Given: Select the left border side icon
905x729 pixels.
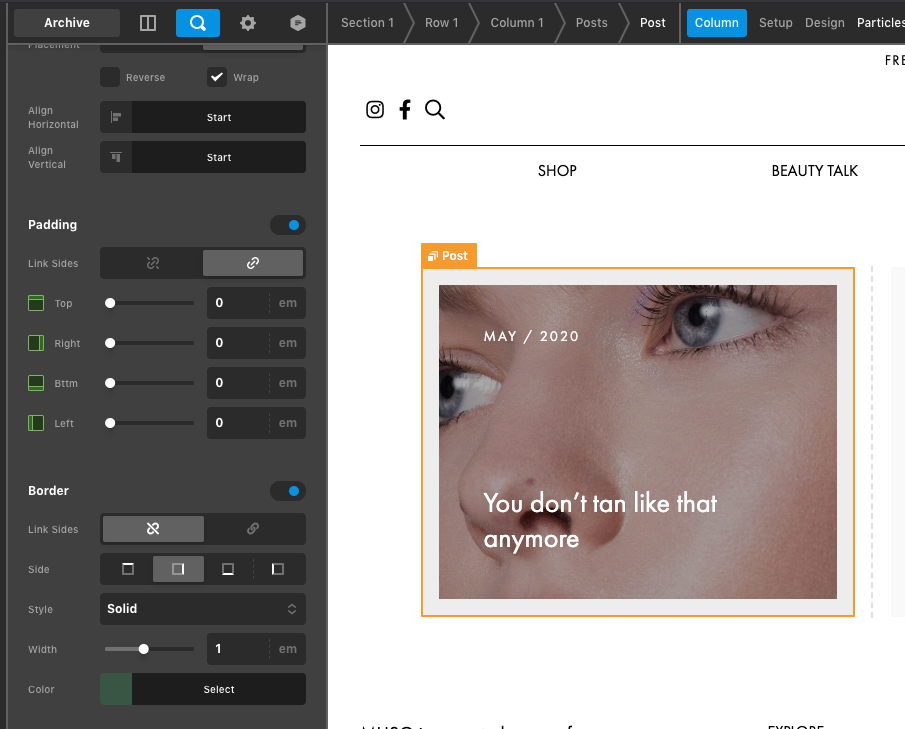Looking at the screenshot, I should (x=278, y=569).
